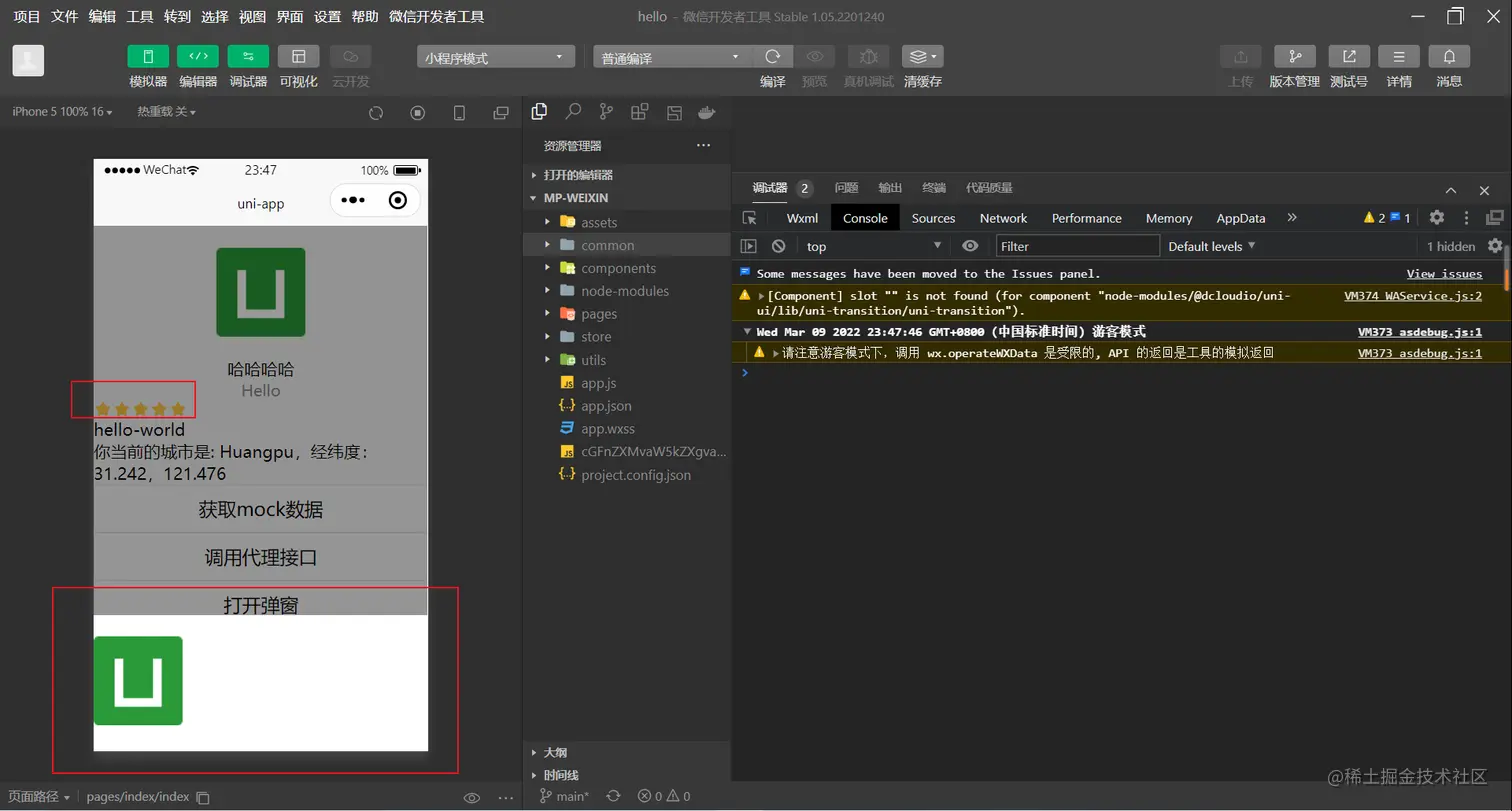Open the 消息 notifications bell
The width and height of the screenshot is (1512, 811).
[1449, 56]
